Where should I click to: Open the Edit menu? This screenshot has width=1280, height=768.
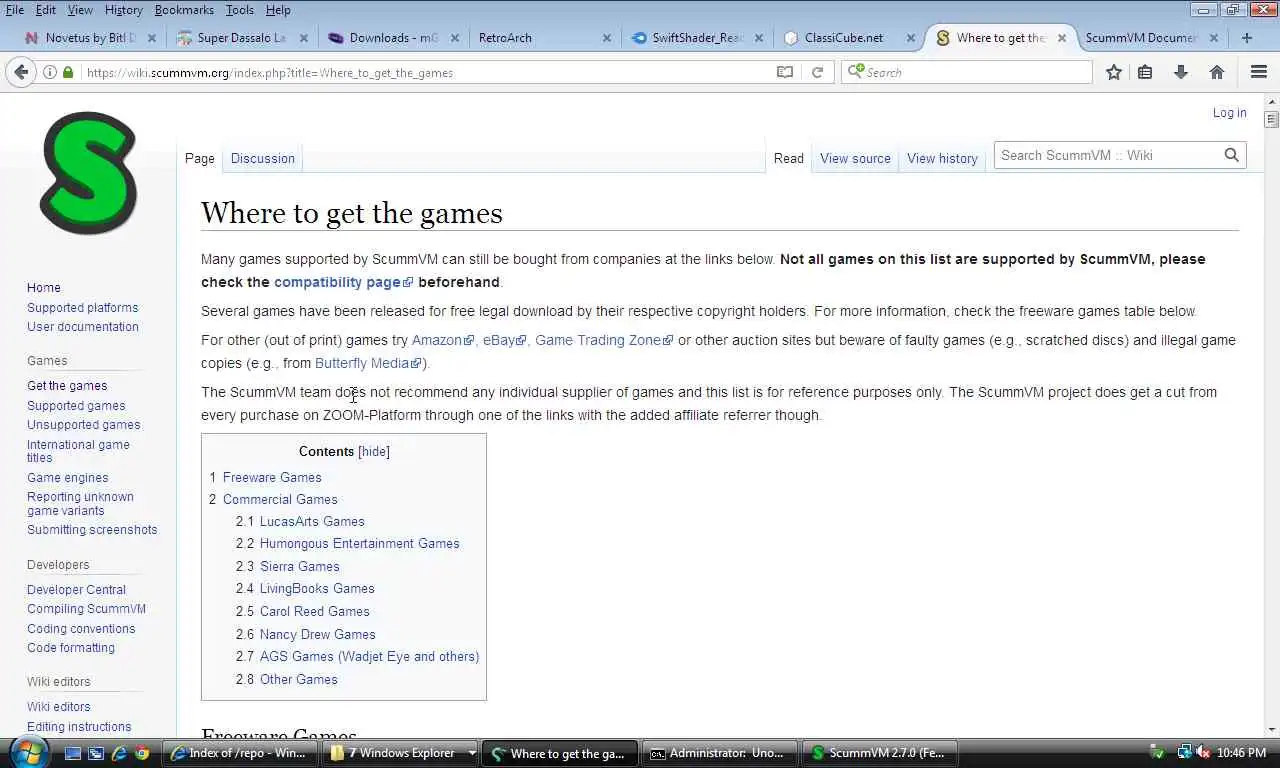point(46,10)
